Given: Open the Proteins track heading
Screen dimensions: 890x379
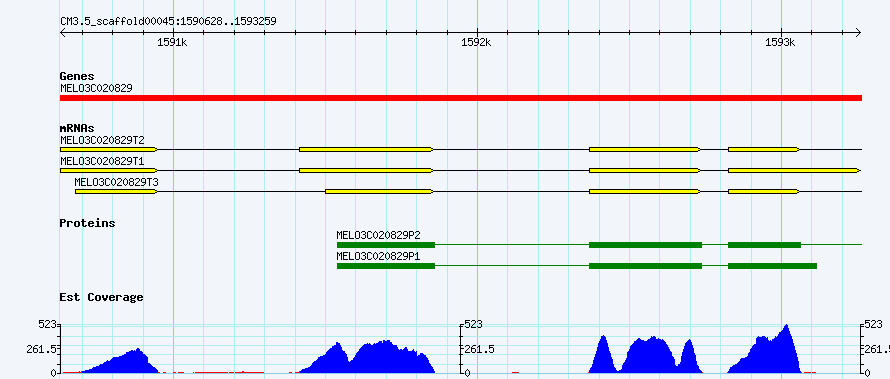Looking at the screenshot, I should pos(87,223).
